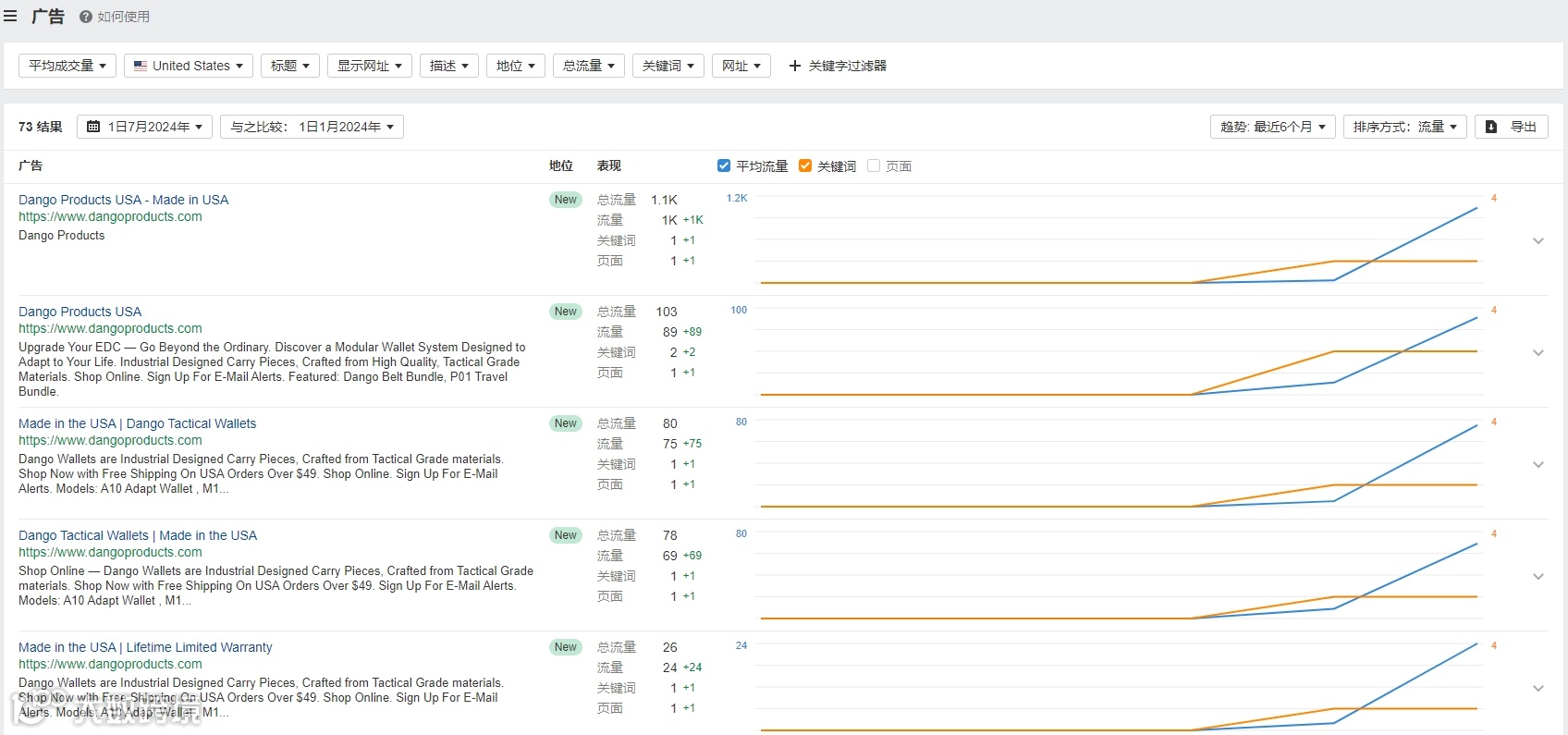Click the +89 traffic change value
Screen dimensions: 1568x735
click(x=692, y=332)
